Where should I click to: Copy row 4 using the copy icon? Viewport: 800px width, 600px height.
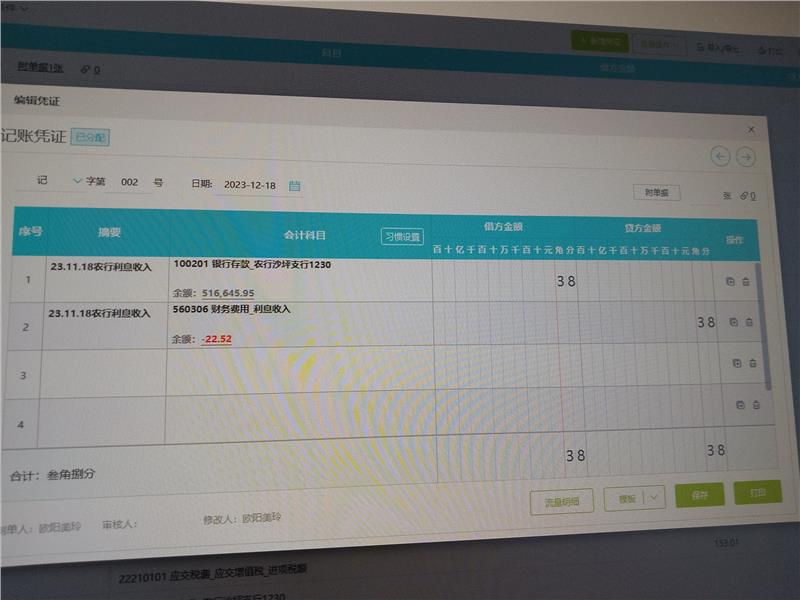pos(740,405)
